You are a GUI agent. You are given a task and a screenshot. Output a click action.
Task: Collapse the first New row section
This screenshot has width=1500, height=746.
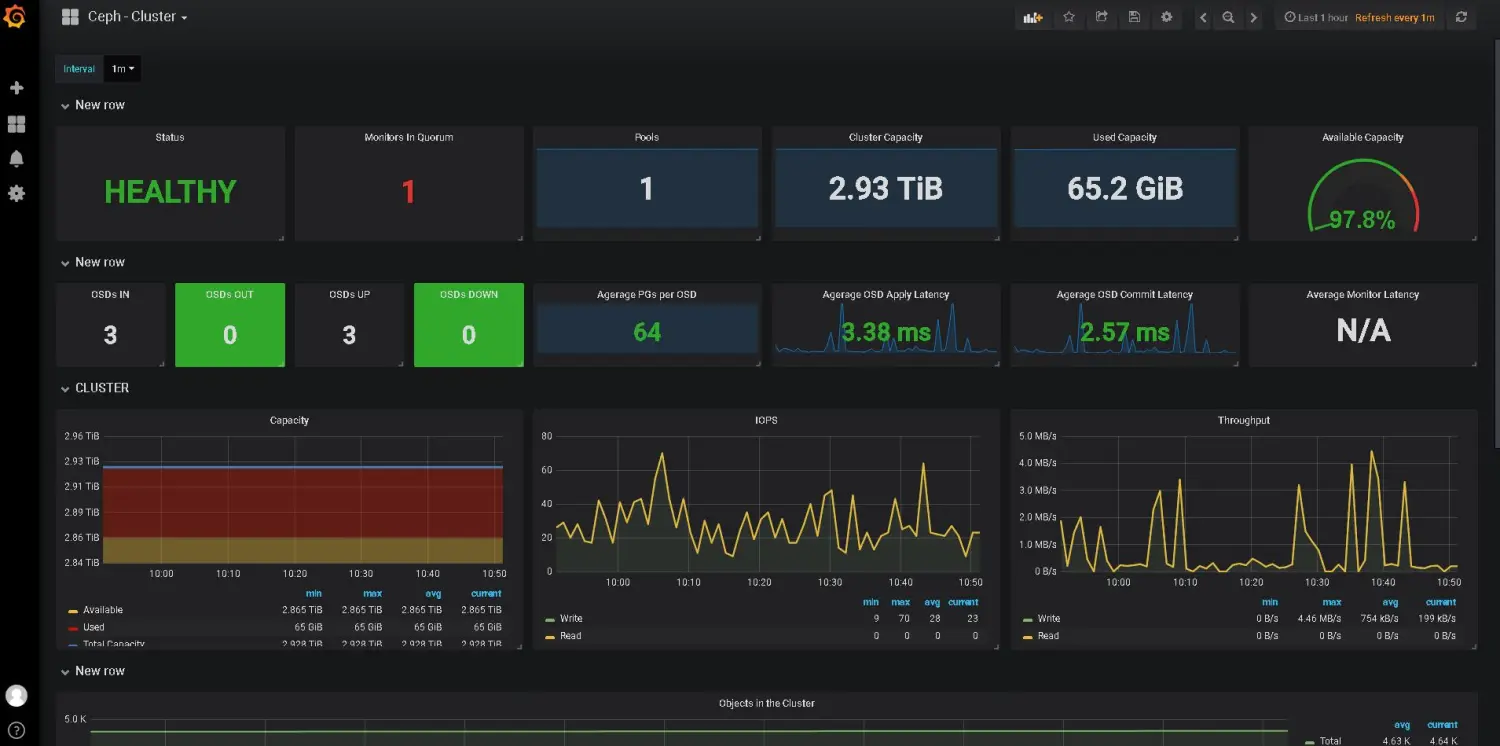[92, 105]
